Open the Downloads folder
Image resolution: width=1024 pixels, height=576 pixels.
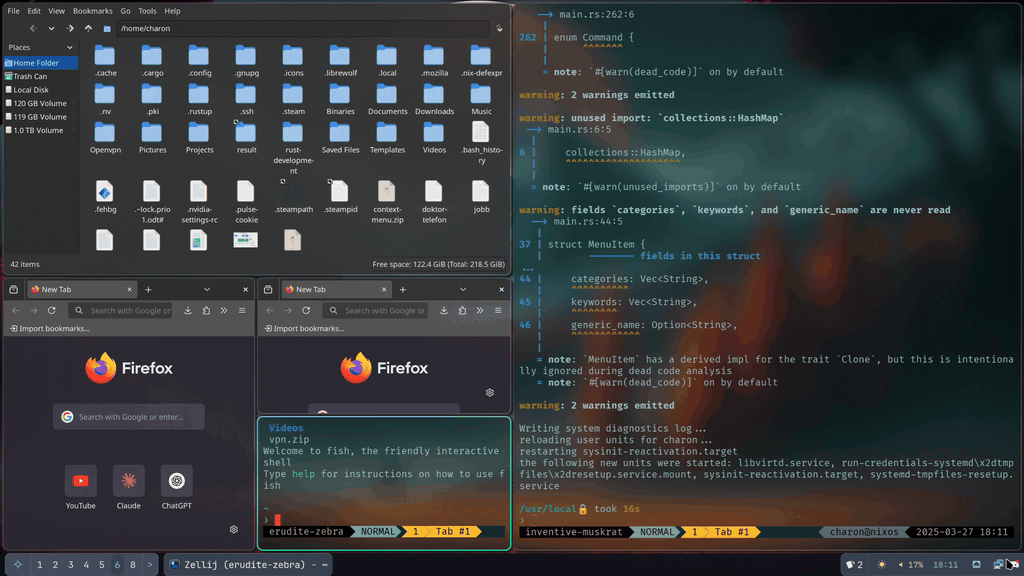click(x=434, y=96)
